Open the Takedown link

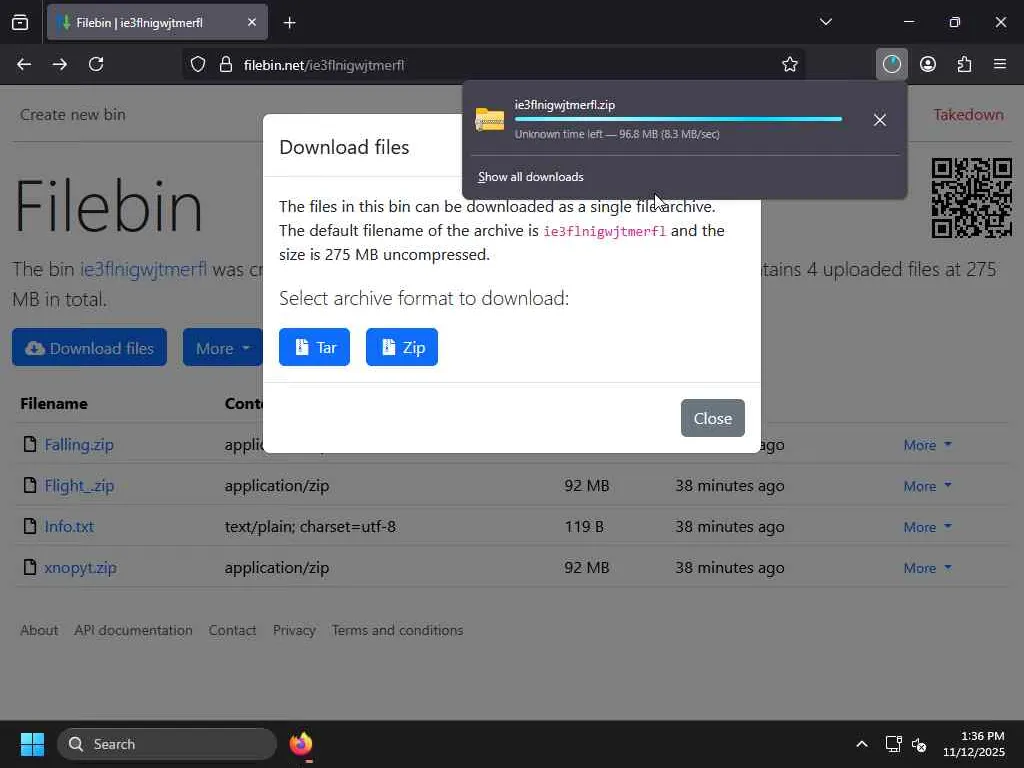pyautogui.click(x=968, y=114)
